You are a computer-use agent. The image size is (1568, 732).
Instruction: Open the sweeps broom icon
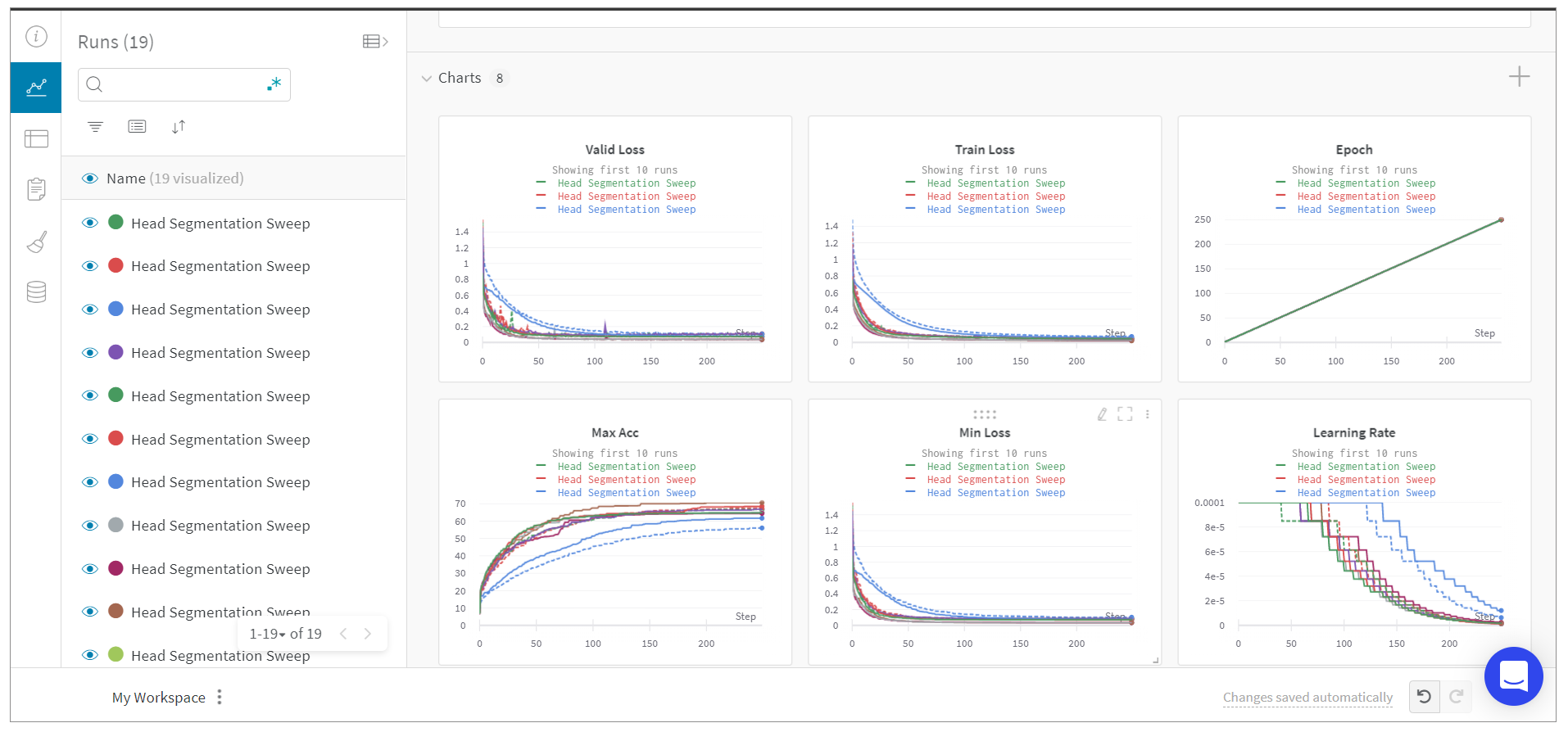(x=36, y=242)
